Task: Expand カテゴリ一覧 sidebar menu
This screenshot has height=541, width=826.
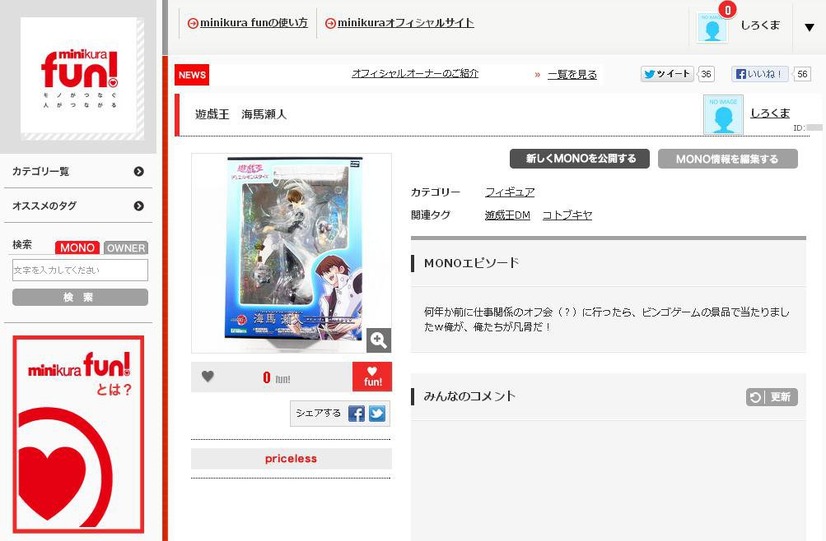Action: [78, 171]
